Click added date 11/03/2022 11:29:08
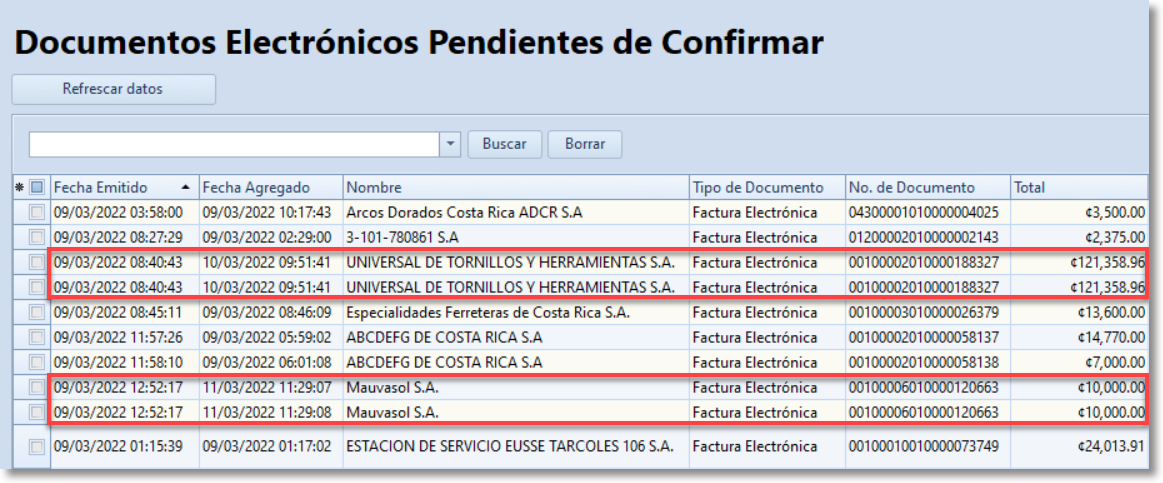The width and height of the screenshot is (1163, 483). pyautogui.click(x=267, y=412)
